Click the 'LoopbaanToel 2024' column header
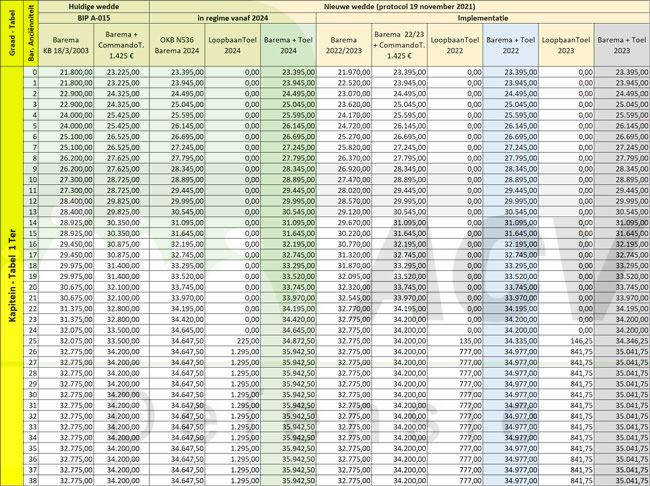650x486 pixels. click(x=233, y=45)
